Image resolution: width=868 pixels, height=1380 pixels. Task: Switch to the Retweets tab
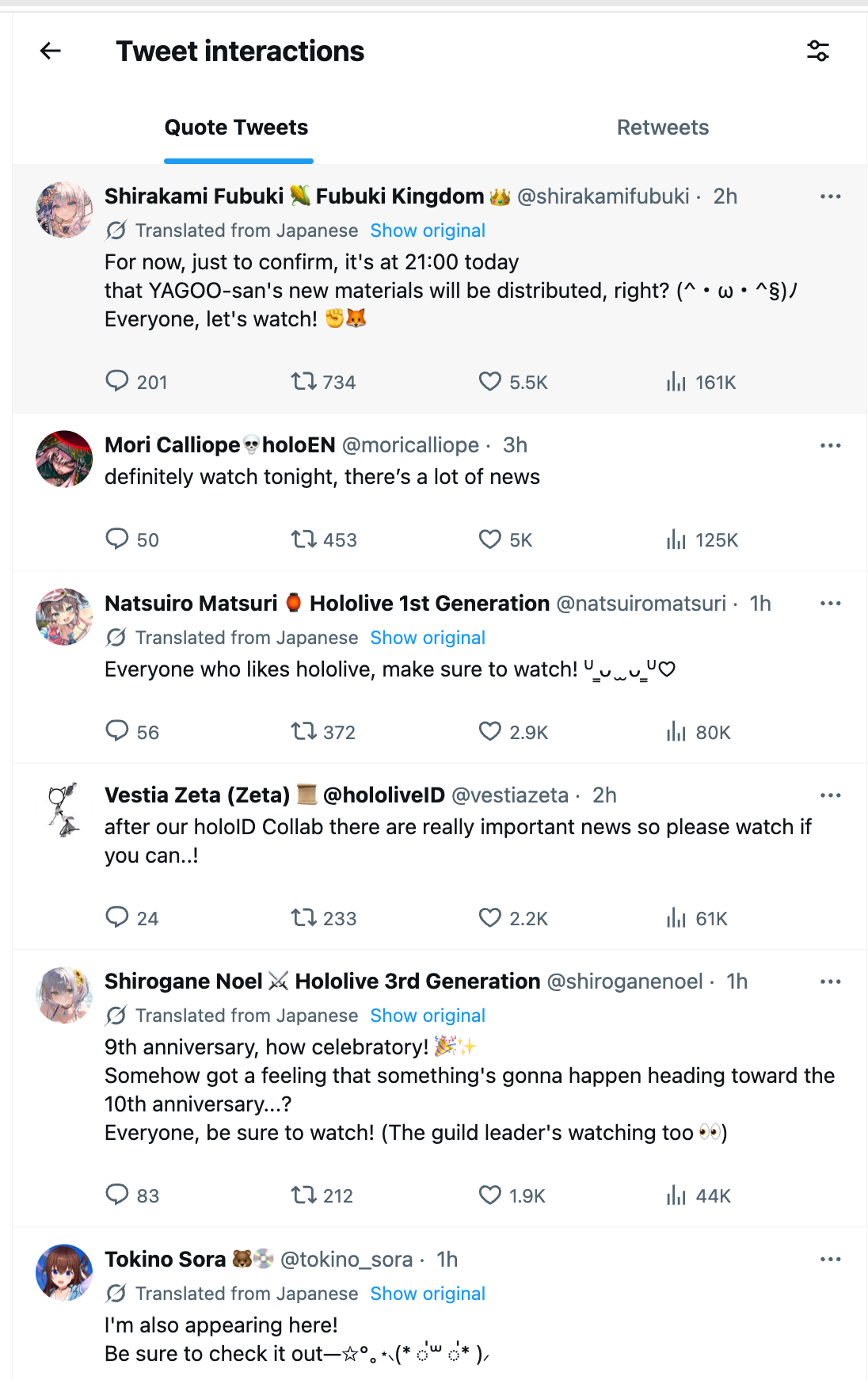click(663, 128)
